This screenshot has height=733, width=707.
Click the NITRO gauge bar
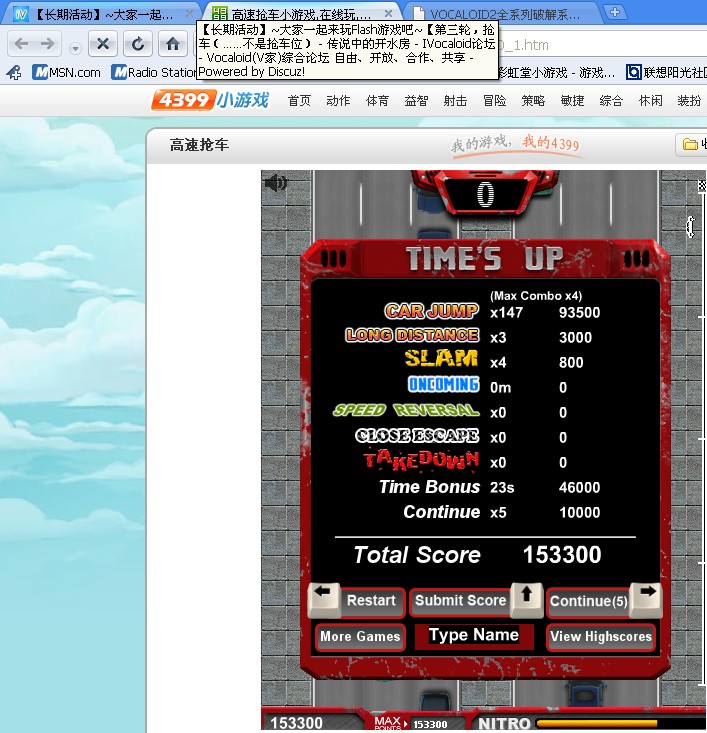(621, 724)
